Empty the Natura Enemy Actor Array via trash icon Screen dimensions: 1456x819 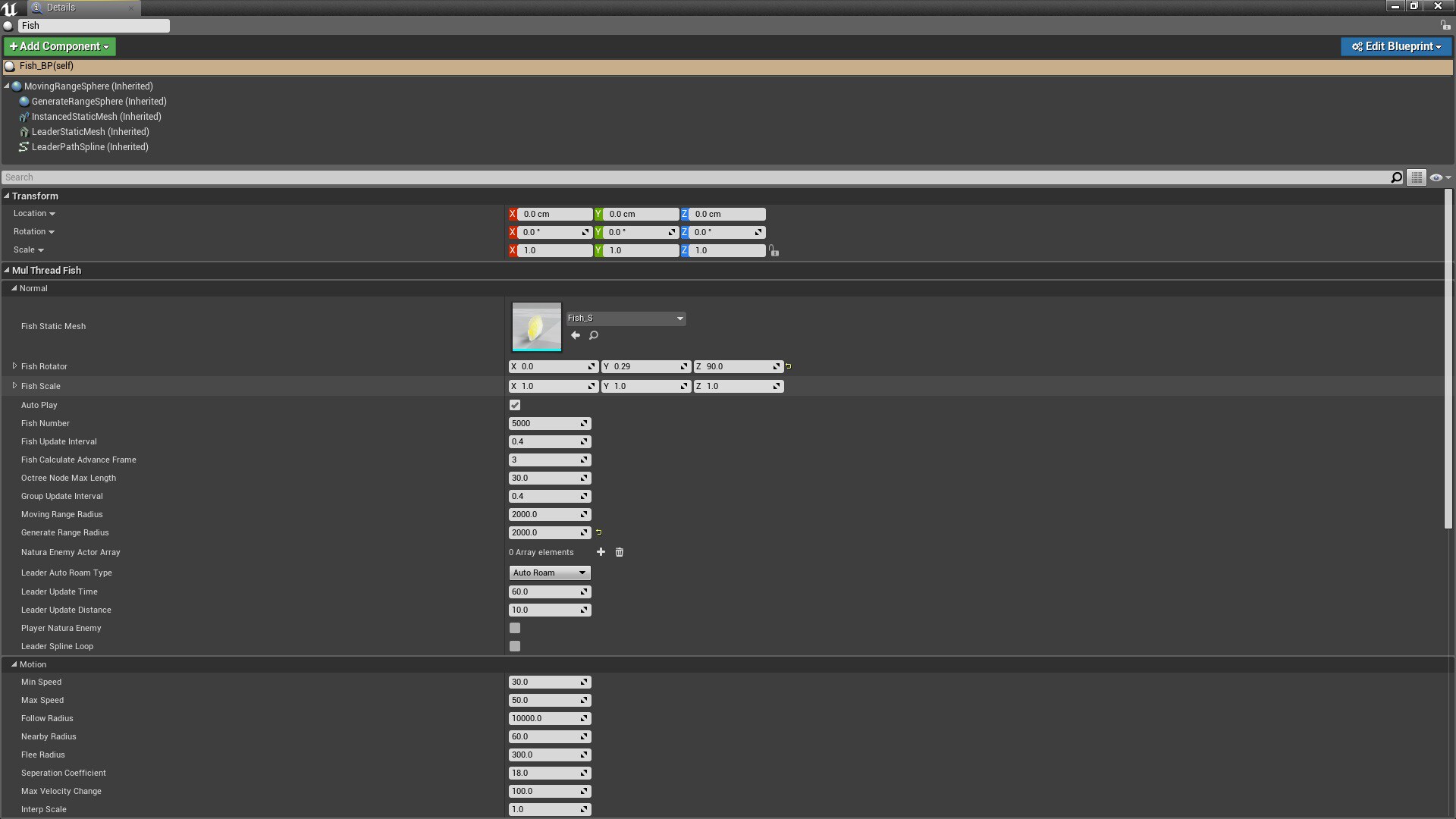pos(619,552)
